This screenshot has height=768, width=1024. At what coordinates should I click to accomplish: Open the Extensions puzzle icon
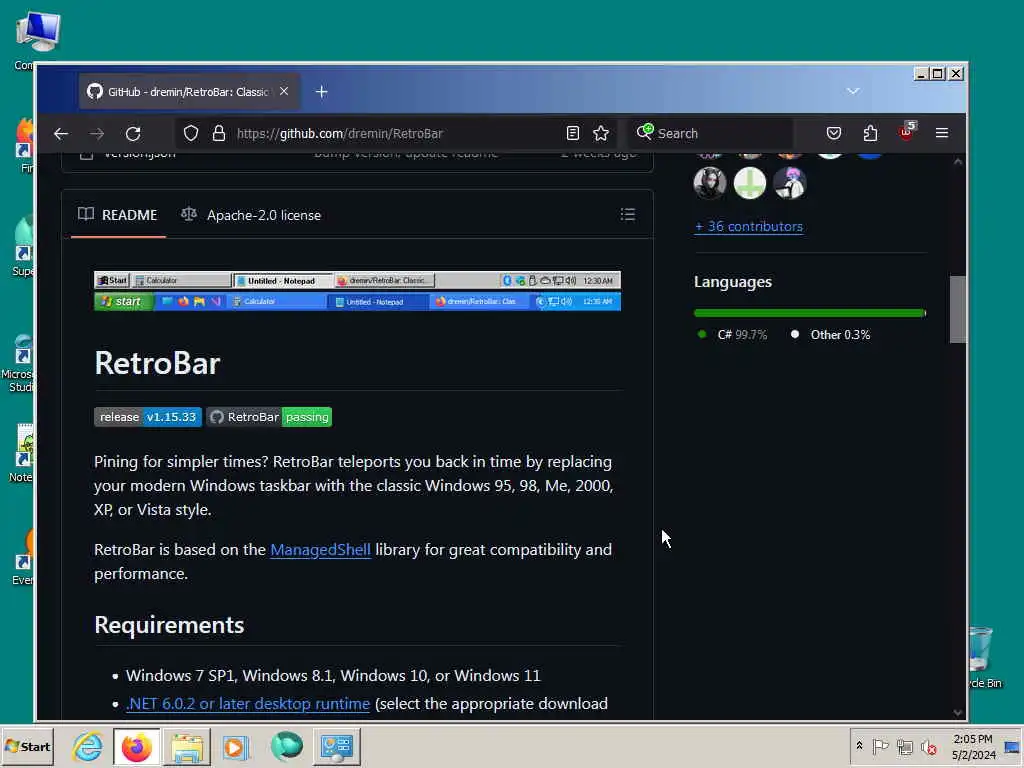pyautogui.click(x=870, y=133)
